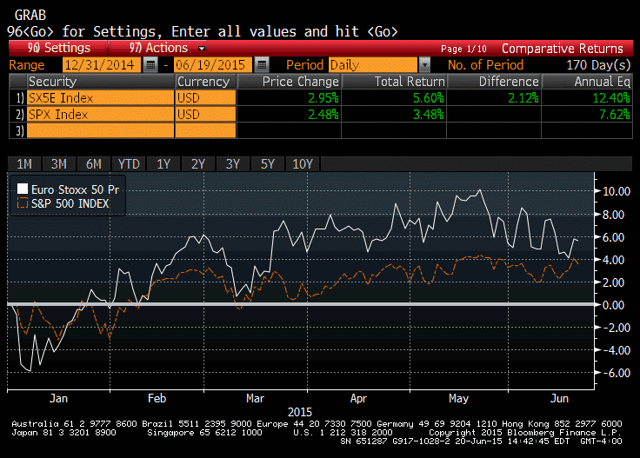Select the YTD time range tab

129,164
